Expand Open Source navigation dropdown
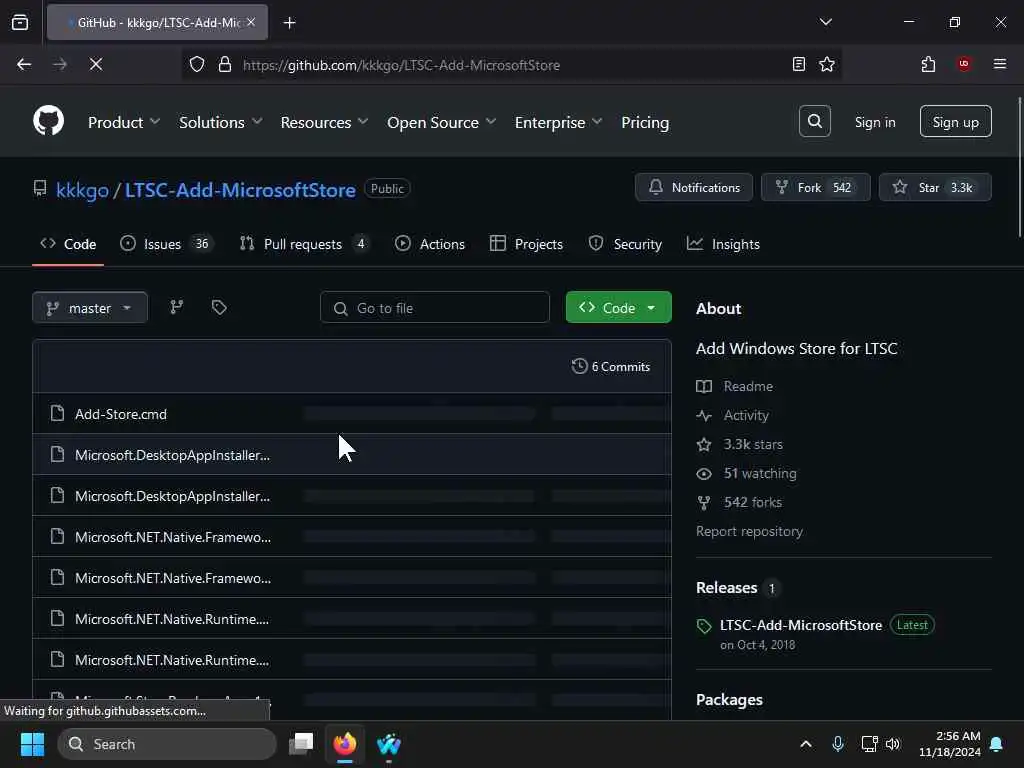The height and width of the screenshot is (768, 1024). tap(441, 122)
